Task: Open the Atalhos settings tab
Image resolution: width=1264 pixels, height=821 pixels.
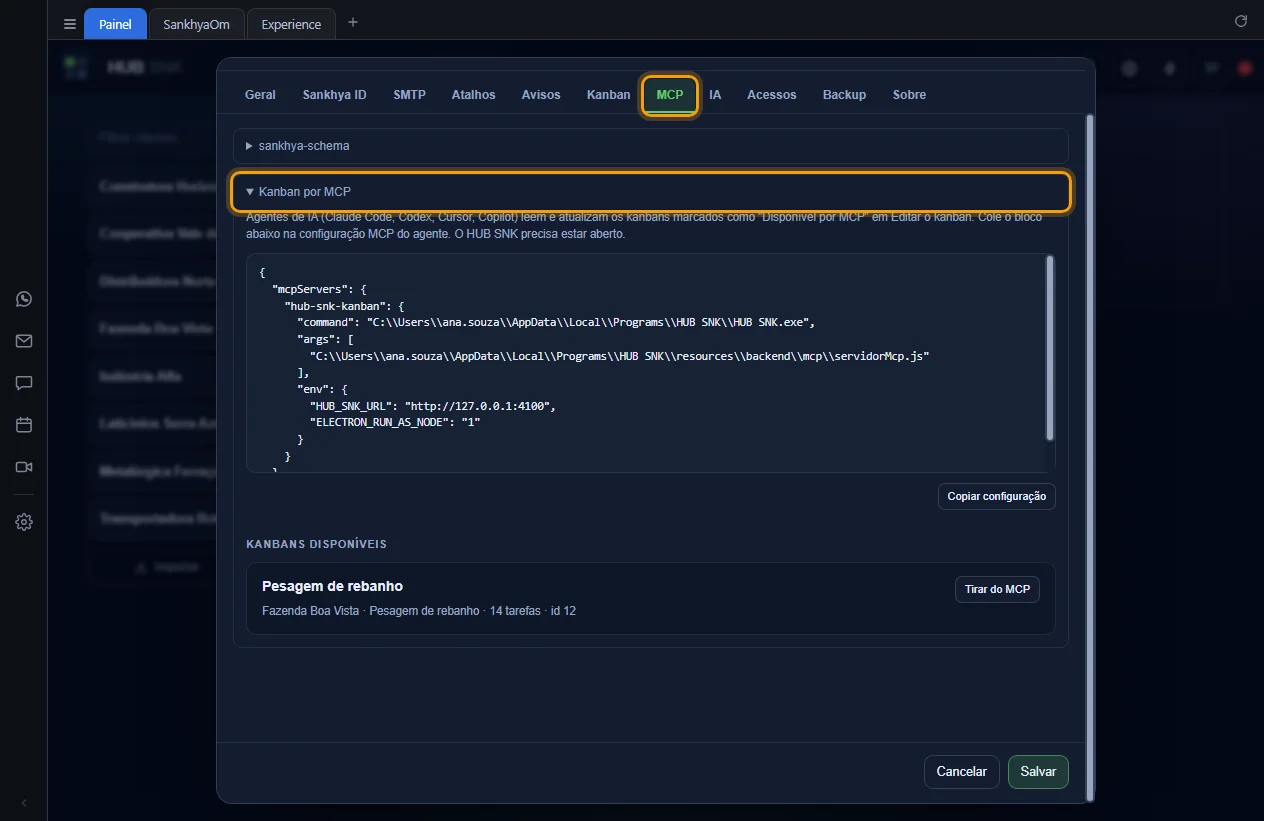Action: (x=473, y=95)
